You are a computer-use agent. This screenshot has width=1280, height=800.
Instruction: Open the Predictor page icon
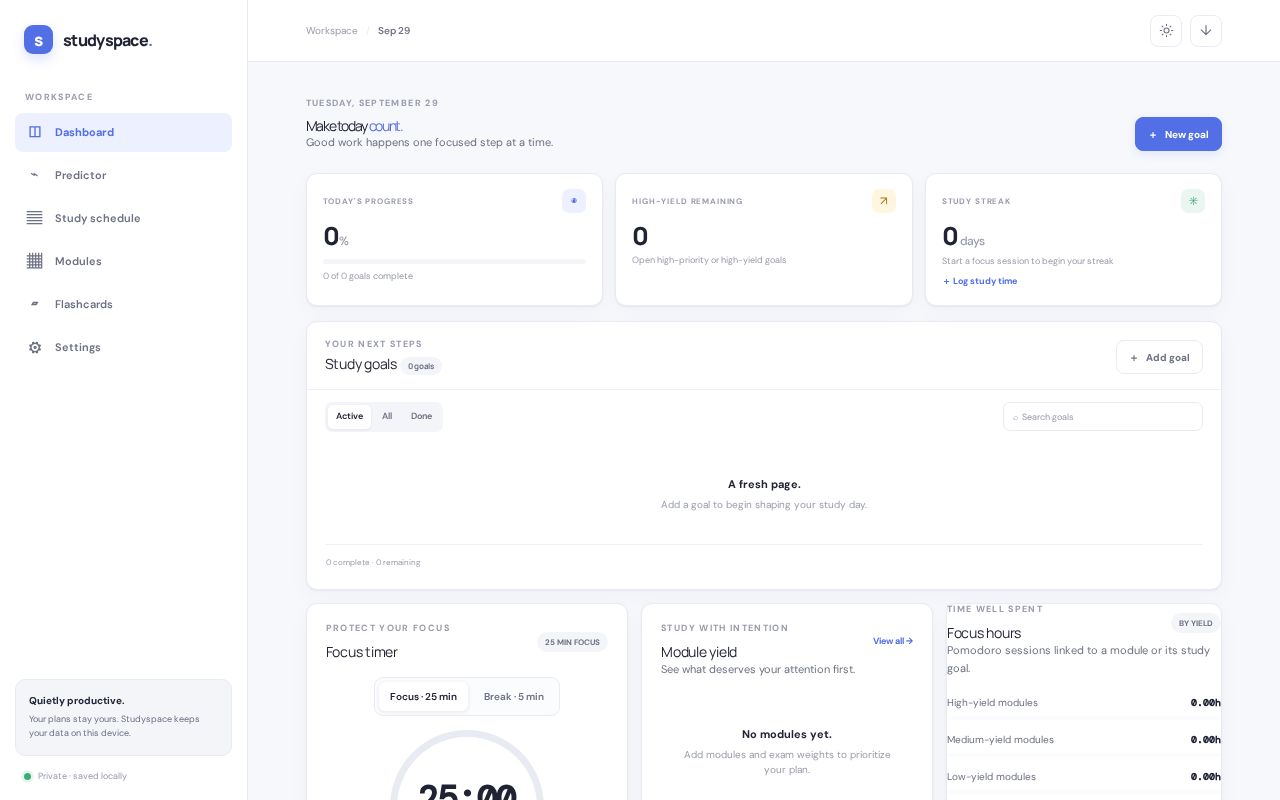pyautogui.click(x=35, y=175)
